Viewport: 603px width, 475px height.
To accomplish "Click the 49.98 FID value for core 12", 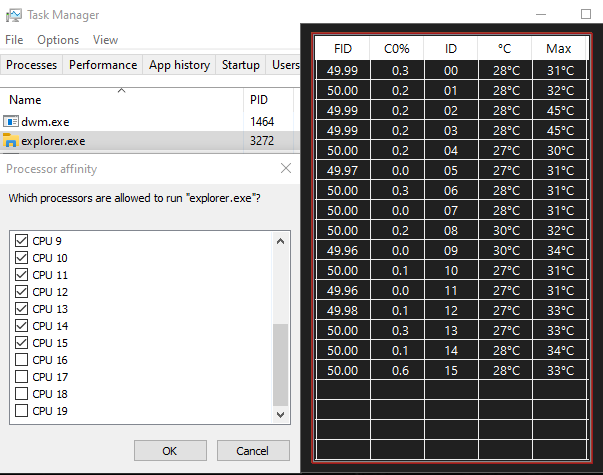I will pyautogui.click(x=343, y=310).
